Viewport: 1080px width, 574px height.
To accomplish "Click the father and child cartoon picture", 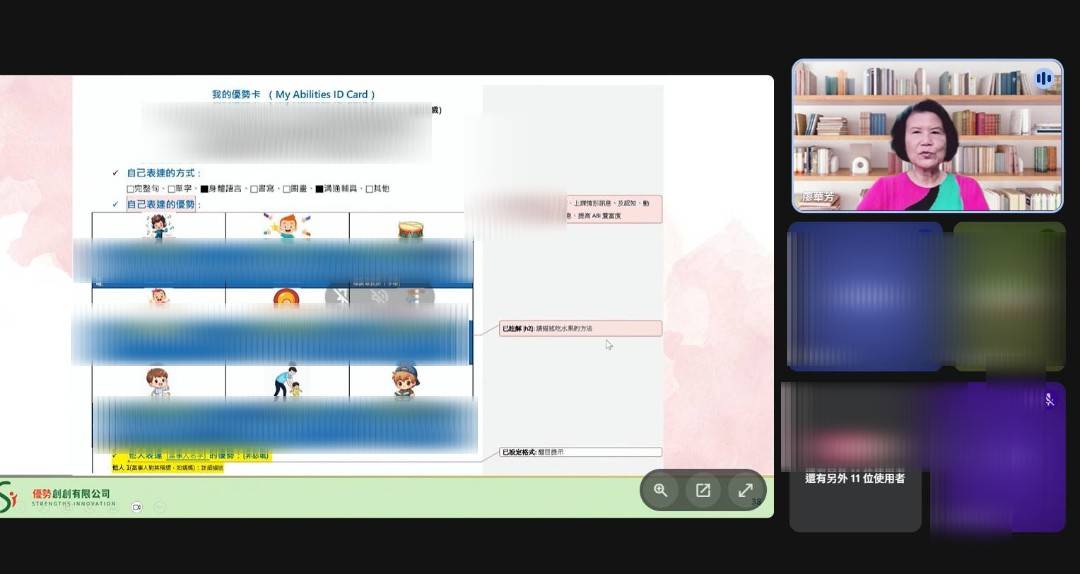I will point(287,381).
